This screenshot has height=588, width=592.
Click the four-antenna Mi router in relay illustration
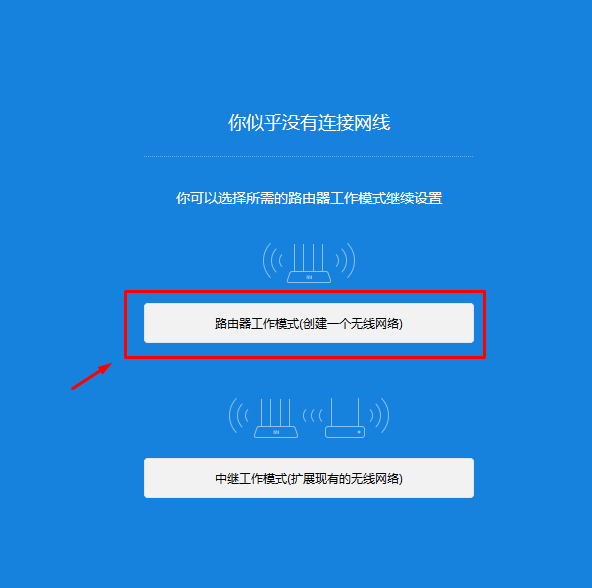[276, 418]
